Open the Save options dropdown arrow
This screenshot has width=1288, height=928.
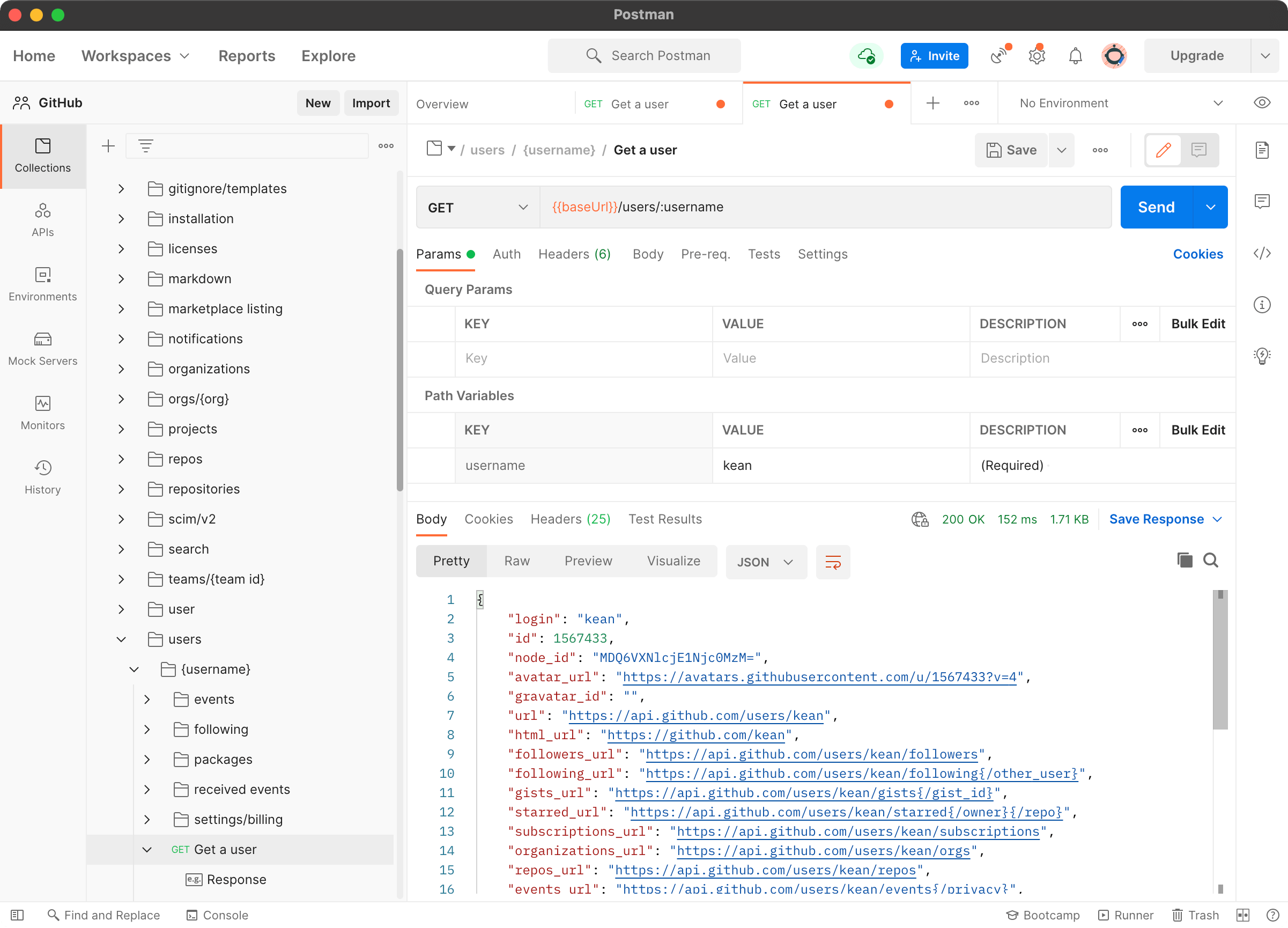[x=1061, y=150]
